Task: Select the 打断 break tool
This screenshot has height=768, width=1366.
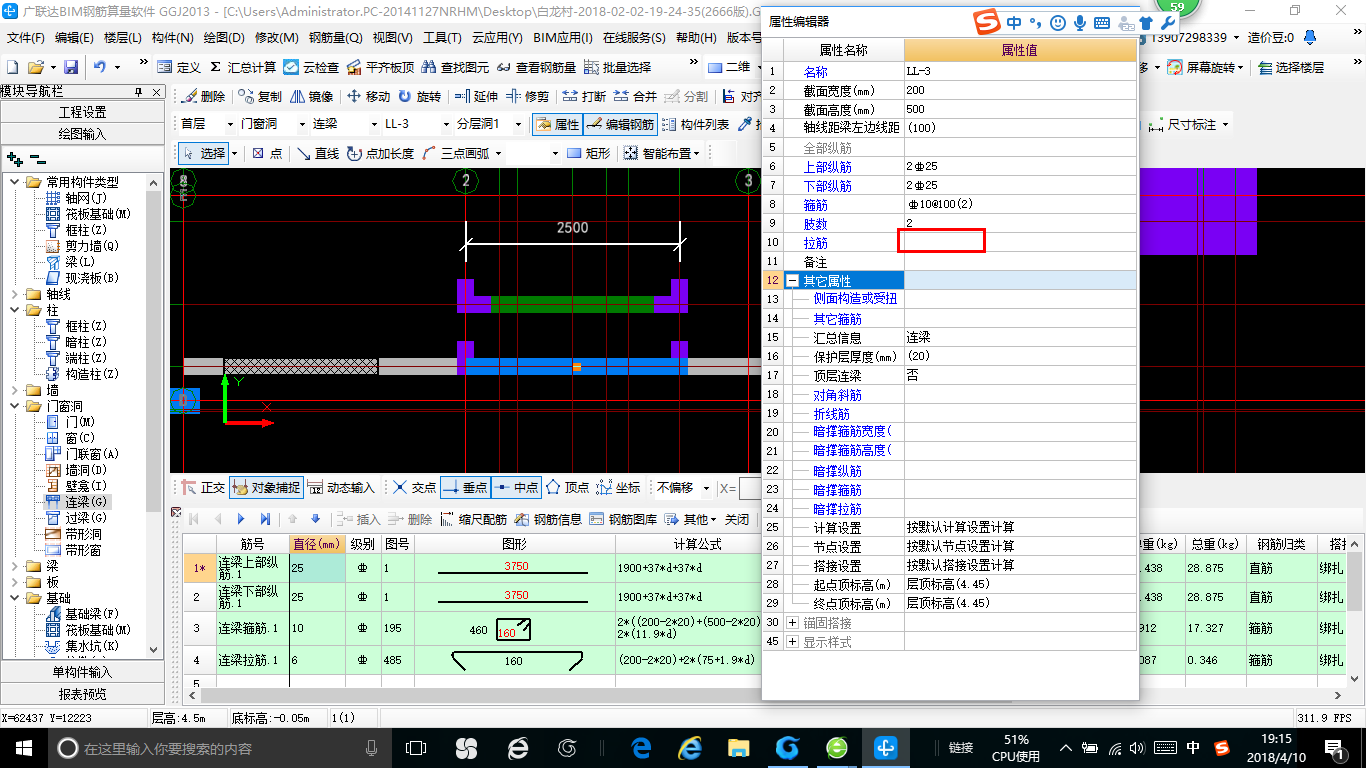Action: tap(584, 97)
